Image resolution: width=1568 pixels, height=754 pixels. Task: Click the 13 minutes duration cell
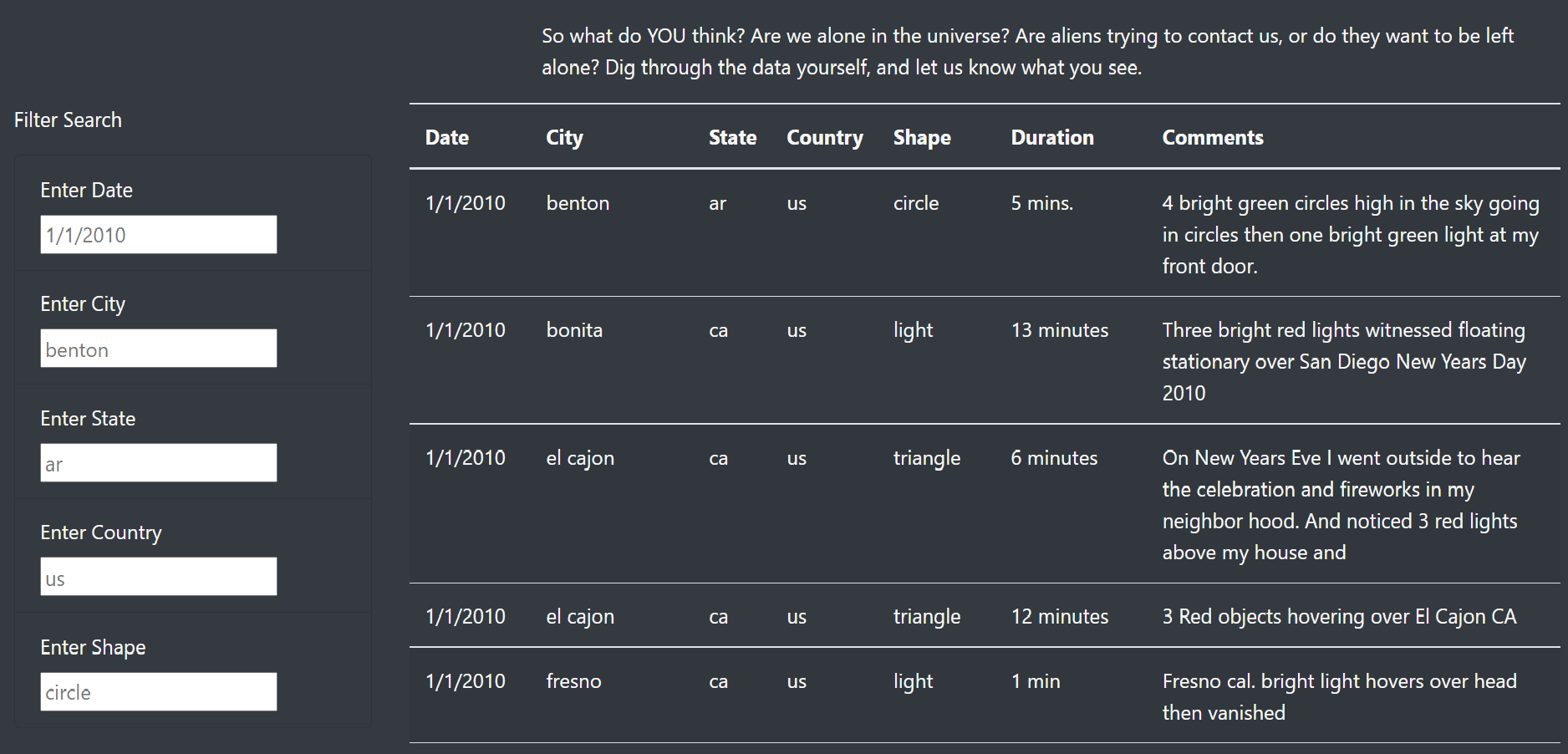1059,330
